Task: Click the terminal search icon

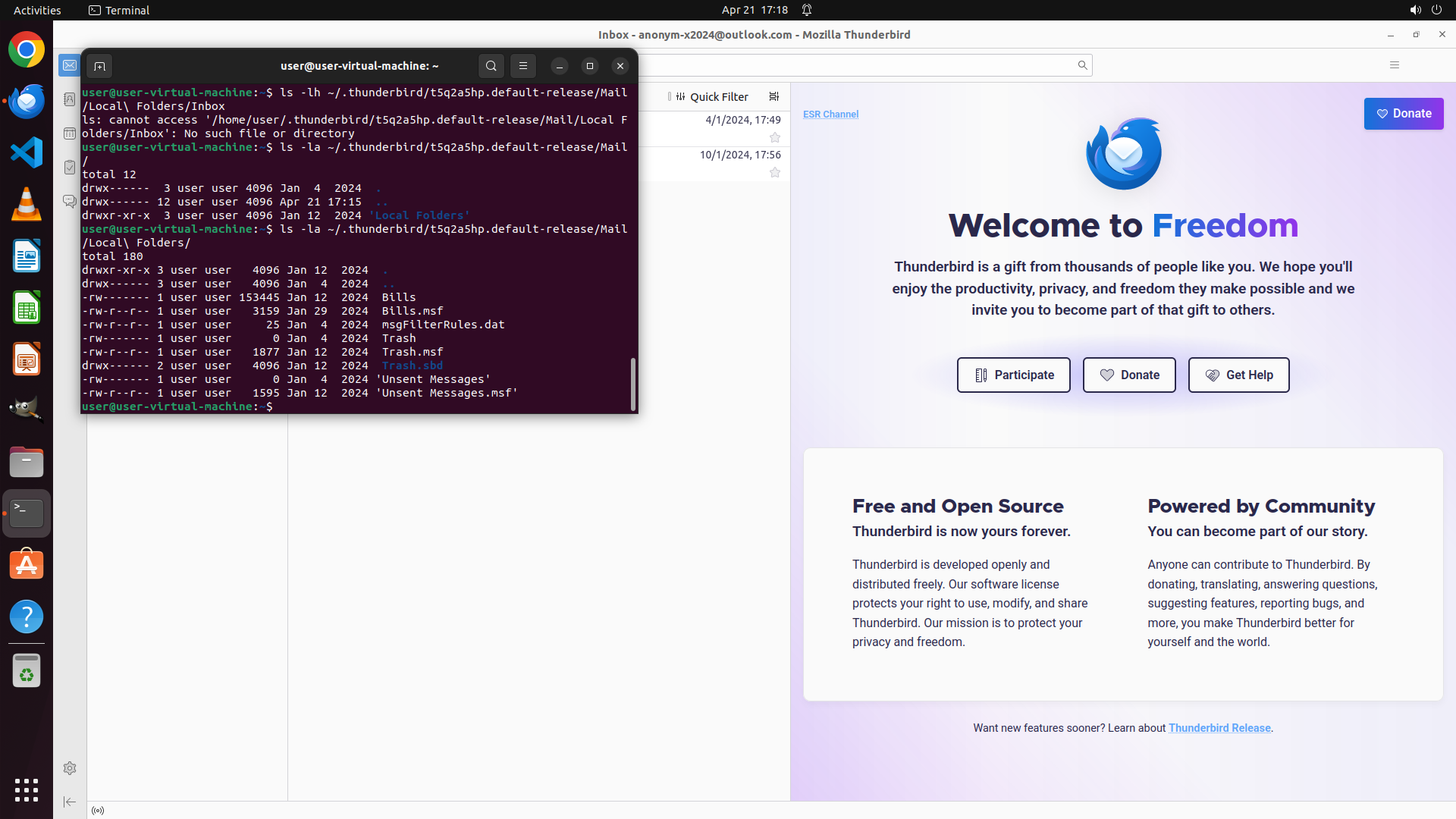Action: pos(491,66)
